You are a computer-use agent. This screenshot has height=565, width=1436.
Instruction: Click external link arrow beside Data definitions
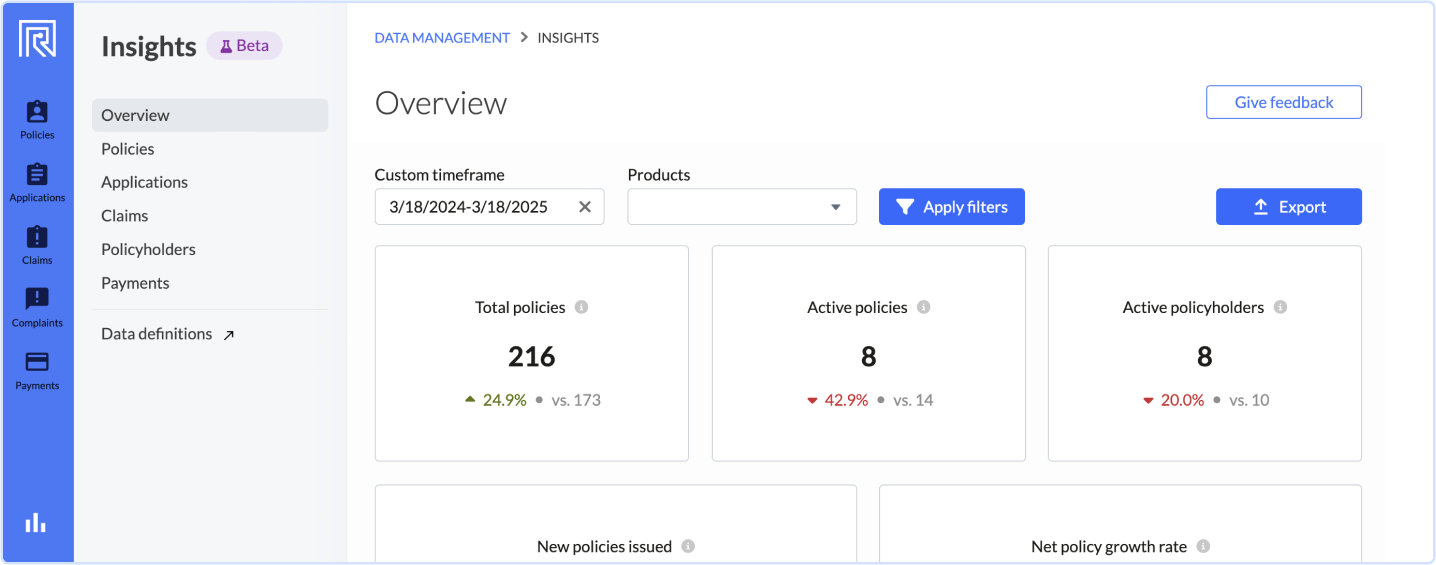click(x=228, y=335)
